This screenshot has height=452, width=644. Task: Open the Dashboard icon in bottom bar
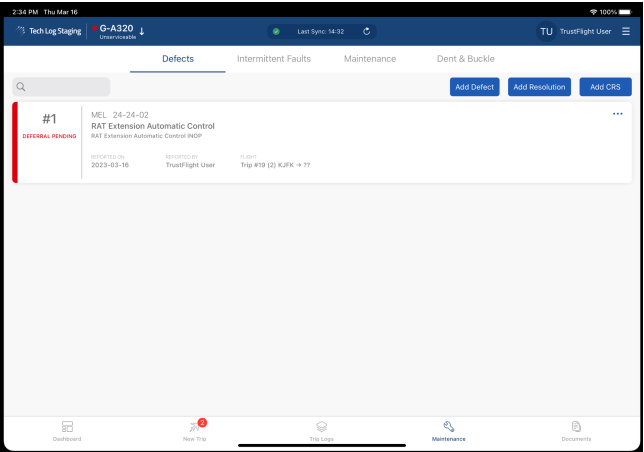tap(67, 427)
